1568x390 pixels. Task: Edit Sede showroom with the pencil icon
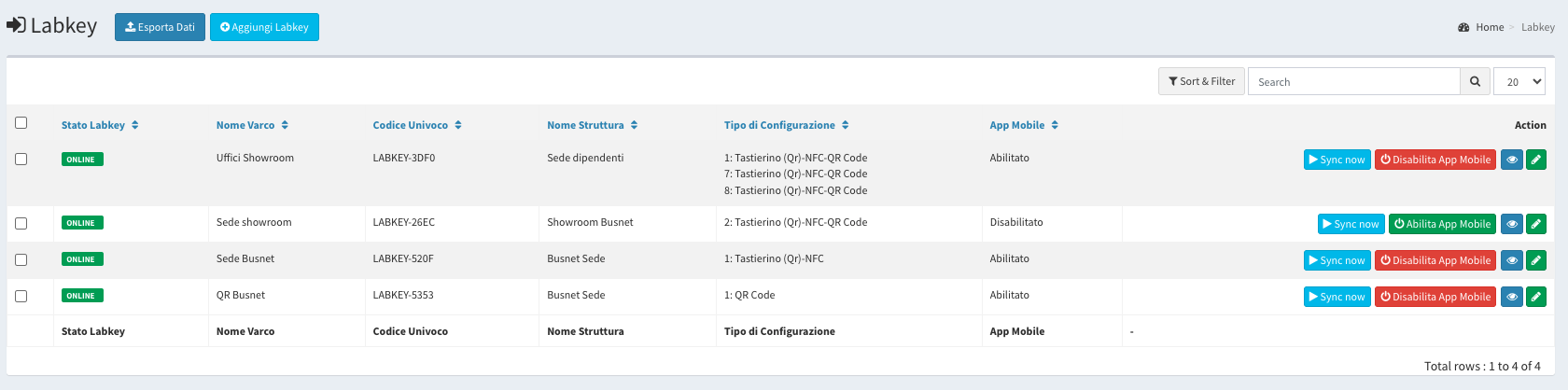[x=1536, y=224]
